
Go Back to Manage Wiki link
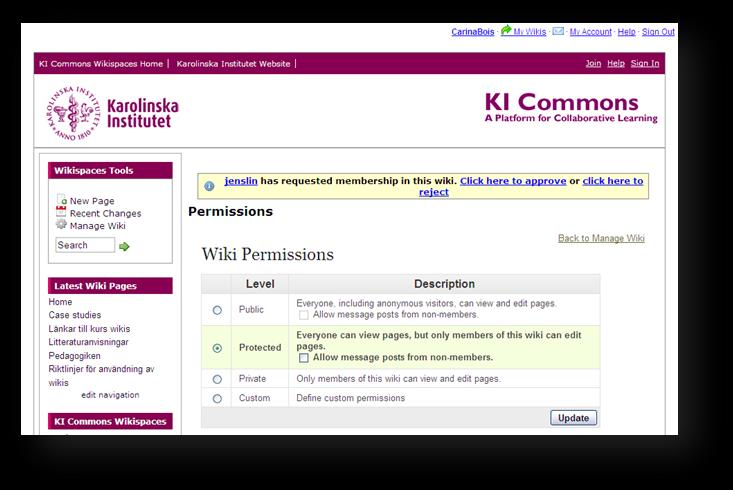pyautogui.click(x=601, y=238)
